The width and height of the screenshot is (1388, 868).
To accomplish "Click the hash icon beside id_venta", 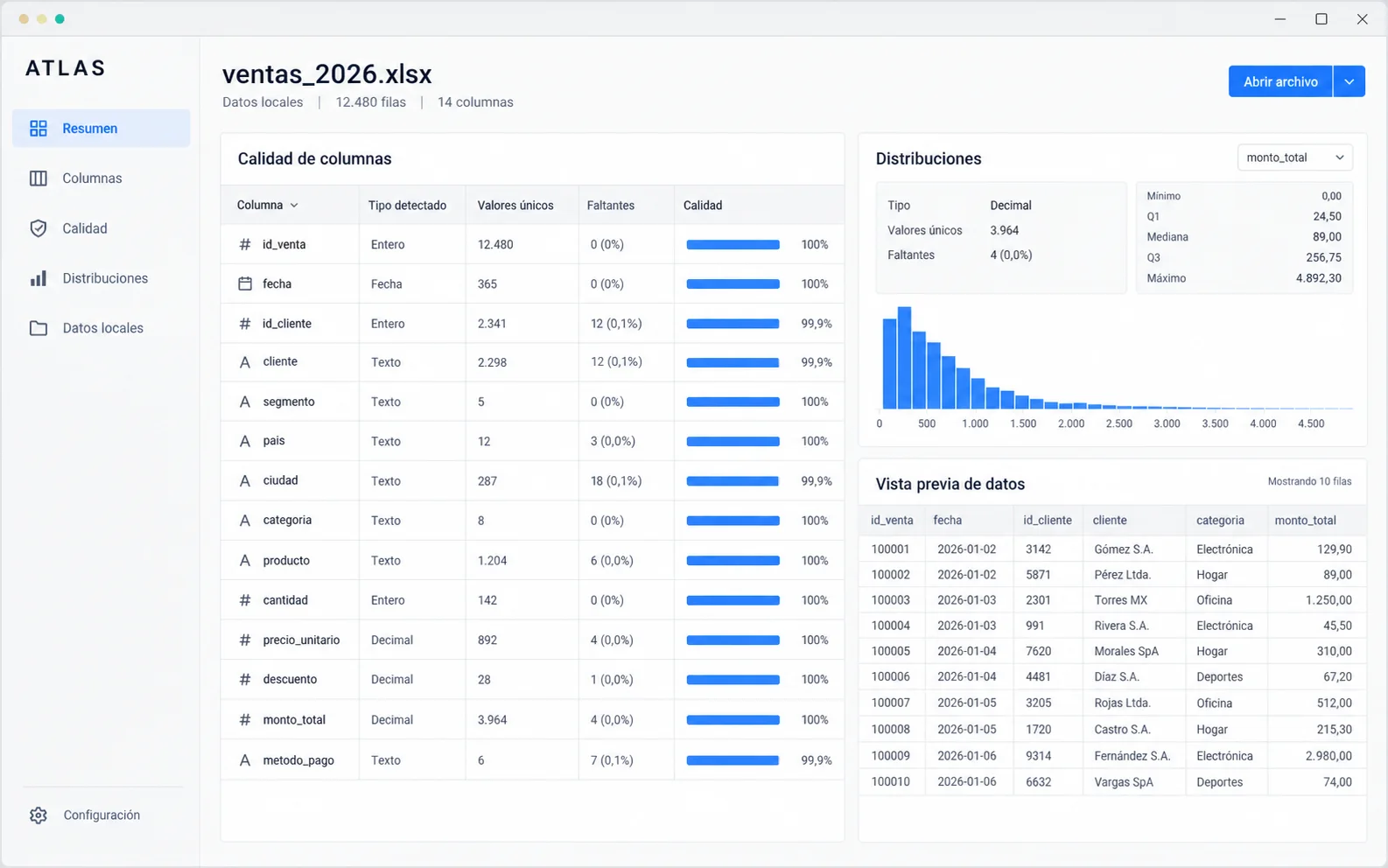I will (245, 245).
